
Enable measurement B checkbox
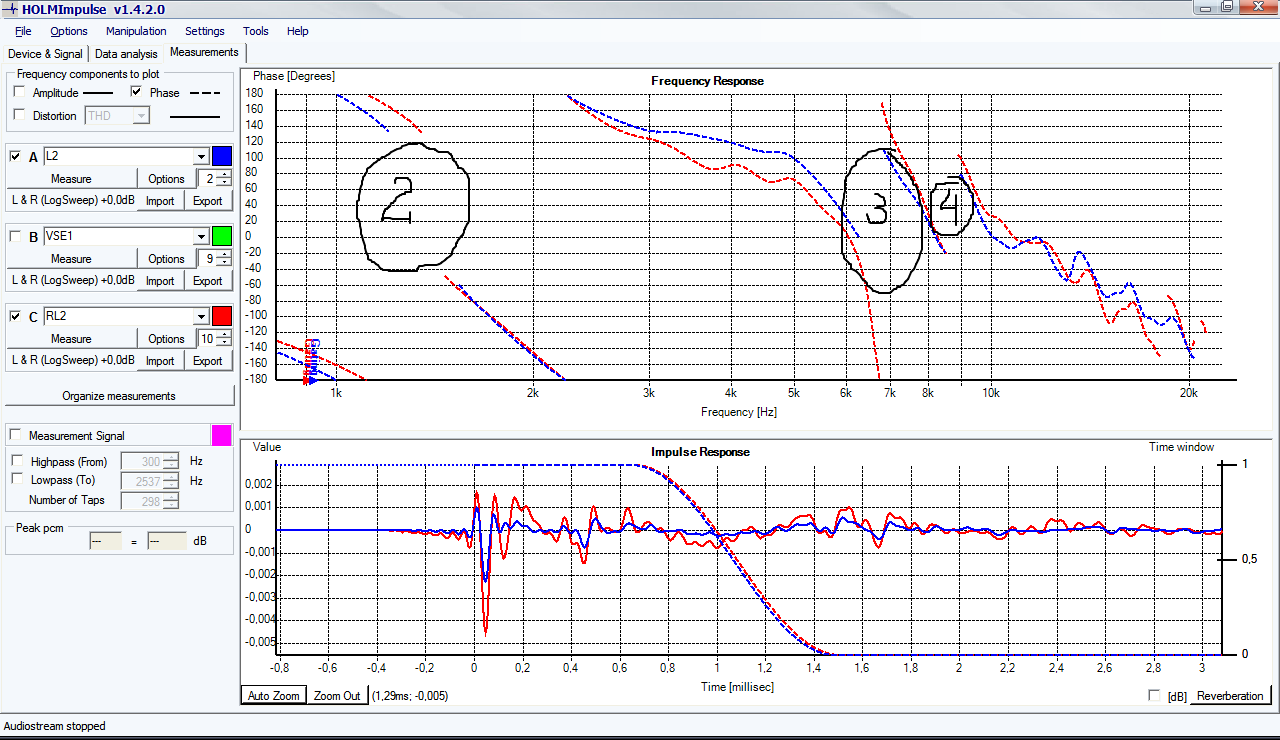coord(15,237)
